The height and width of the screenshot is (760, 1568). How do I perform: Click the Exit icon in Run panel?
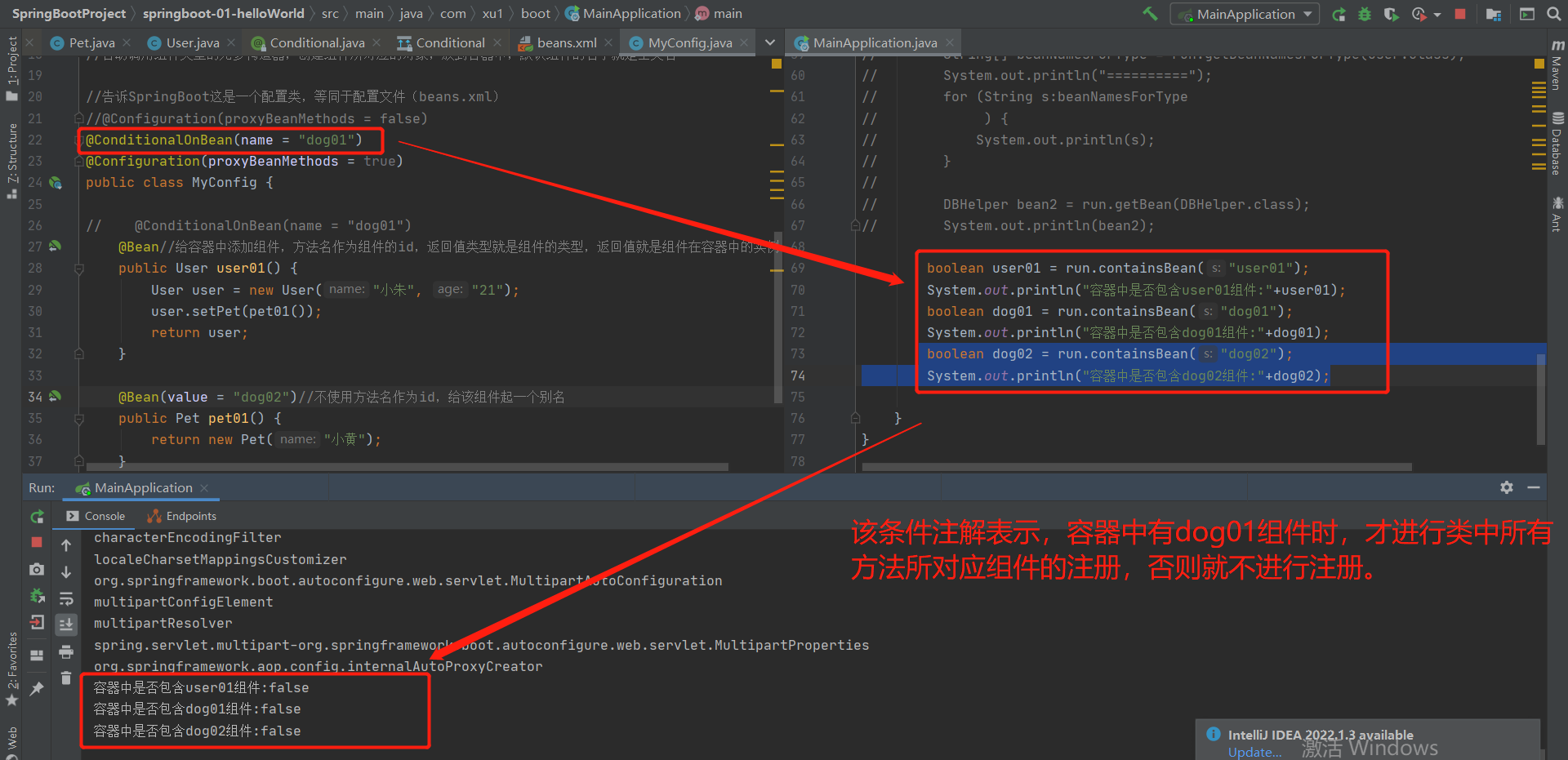pos(37,623)
